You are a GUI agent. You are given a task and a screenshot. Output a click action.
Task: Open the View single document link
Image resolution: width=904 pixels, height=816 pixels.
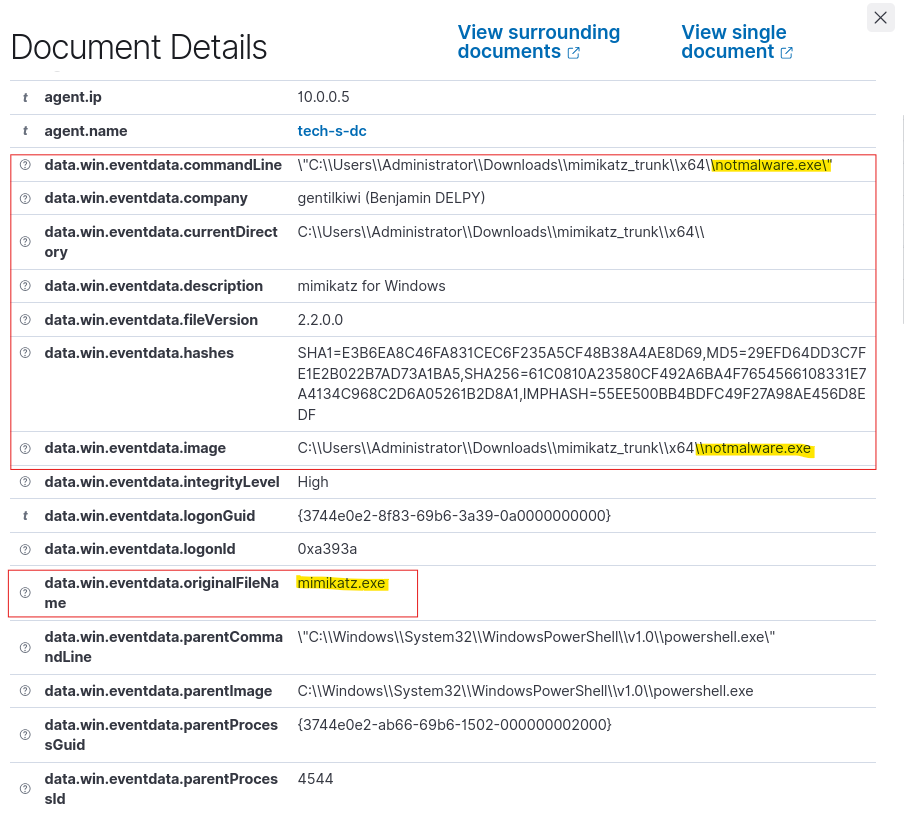coord(736,42)
